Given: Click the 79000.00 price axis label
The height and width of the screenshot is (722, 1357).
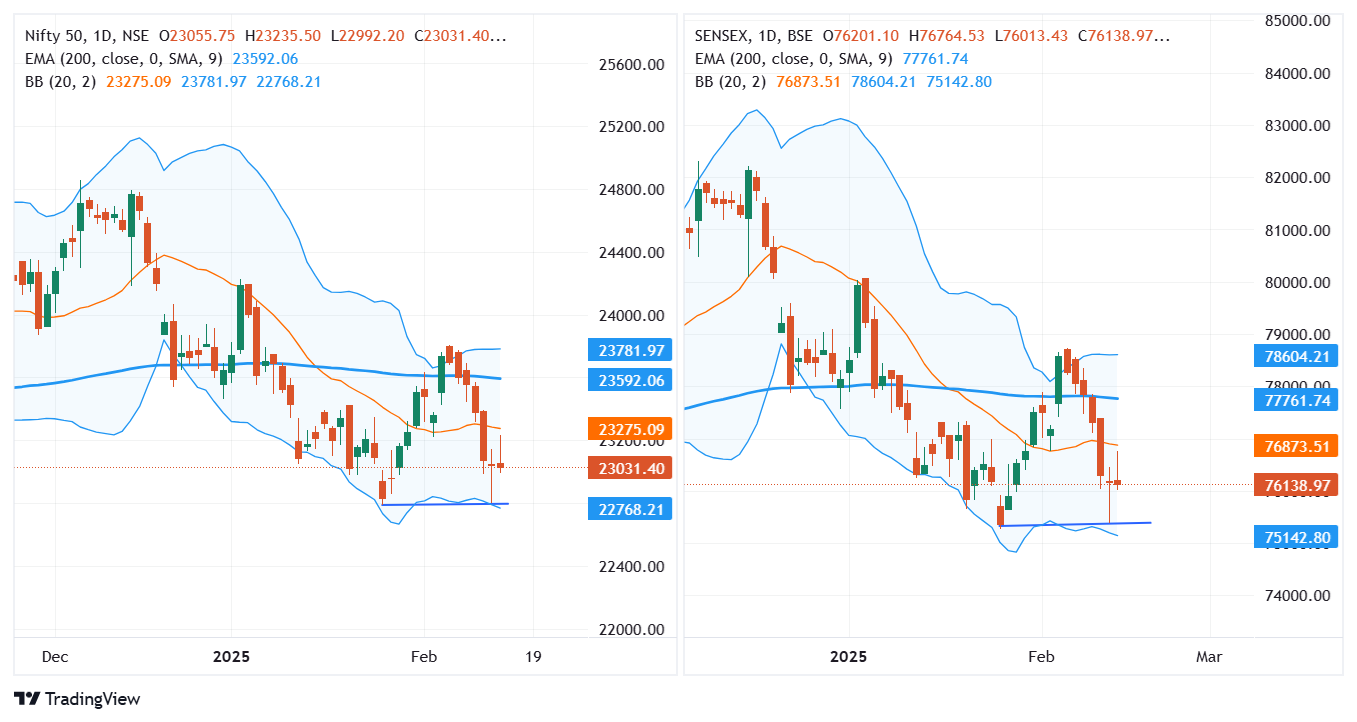Looking at the screenshot, I should click(1297, 335).
